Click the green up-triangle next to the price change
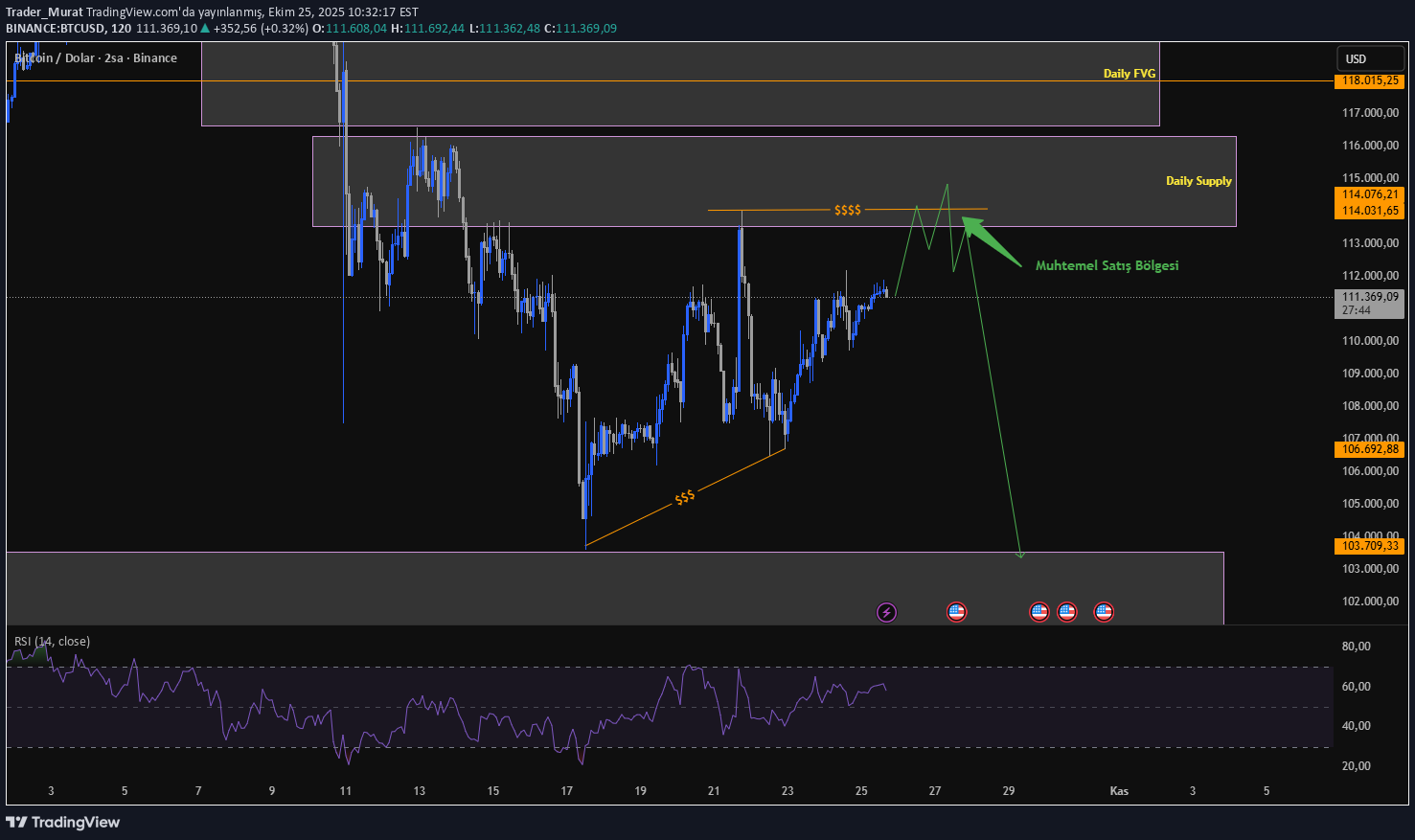 pos(204,28)
